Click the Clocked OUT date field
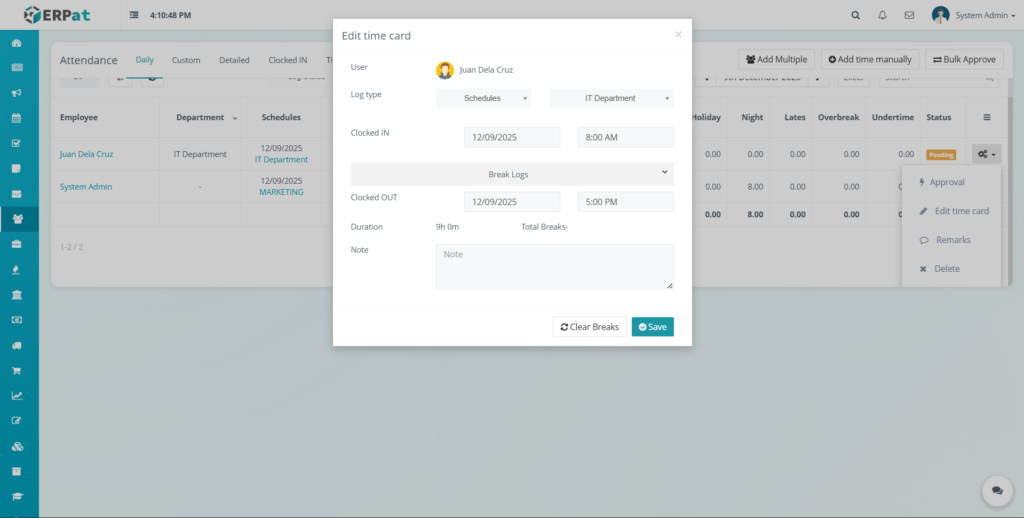Viewport: 1024px width, 518px height. [x=512, y=202]
